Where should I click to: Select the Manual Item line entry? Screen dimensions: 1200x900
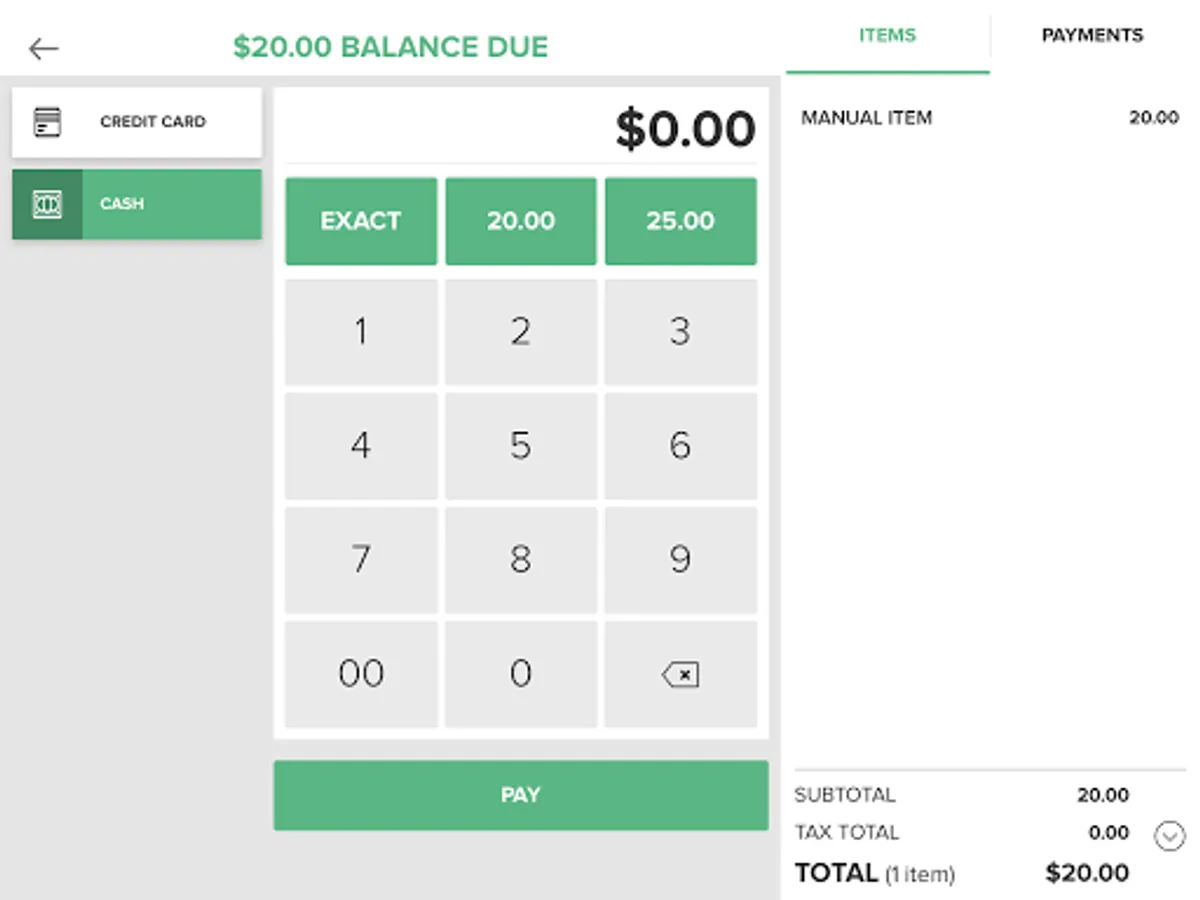990,118
